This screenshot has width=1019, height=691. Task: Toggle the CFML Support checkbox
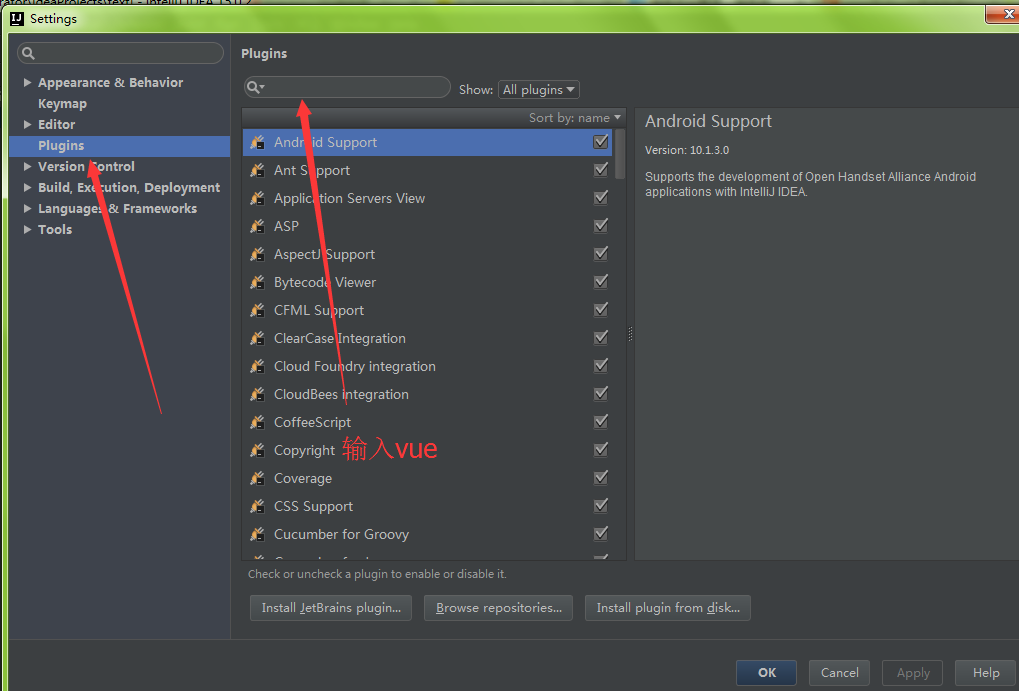[x=600, y=309]
